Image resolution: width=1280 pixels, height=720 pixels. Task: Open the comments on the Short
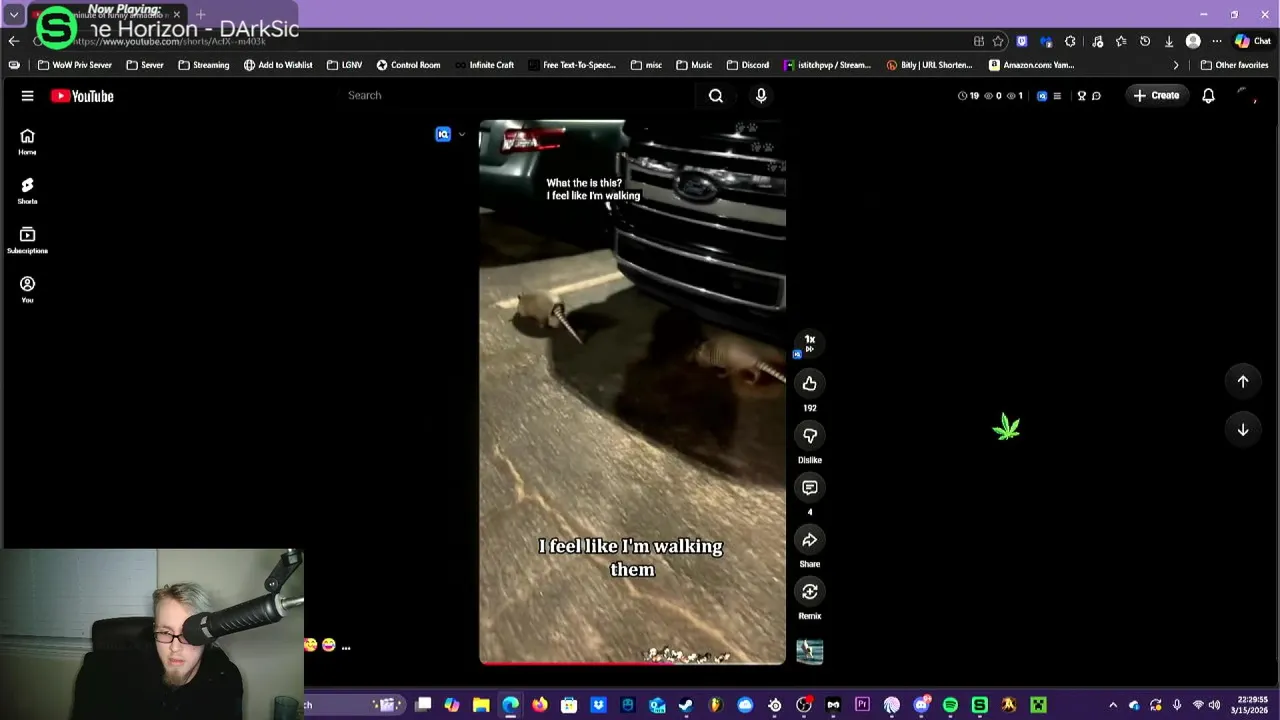[809, 487]
